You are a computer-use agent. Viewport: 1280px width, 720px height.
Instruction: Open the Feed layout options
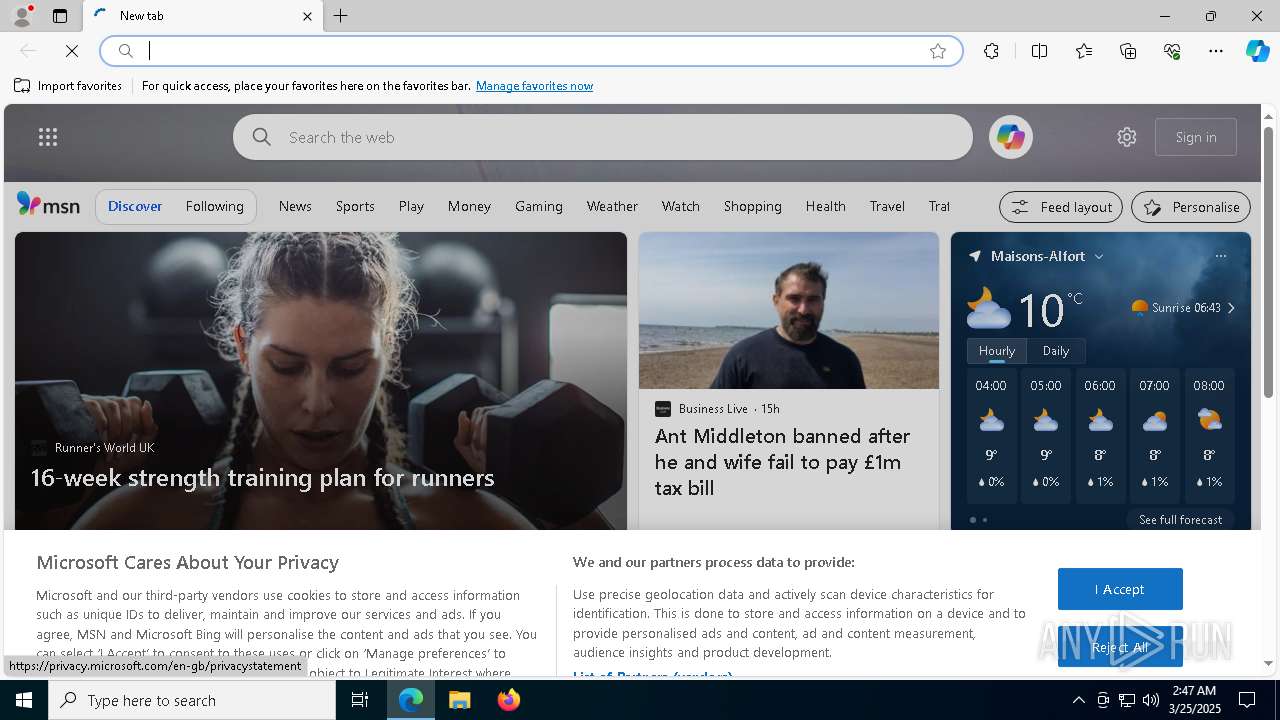1061,207
